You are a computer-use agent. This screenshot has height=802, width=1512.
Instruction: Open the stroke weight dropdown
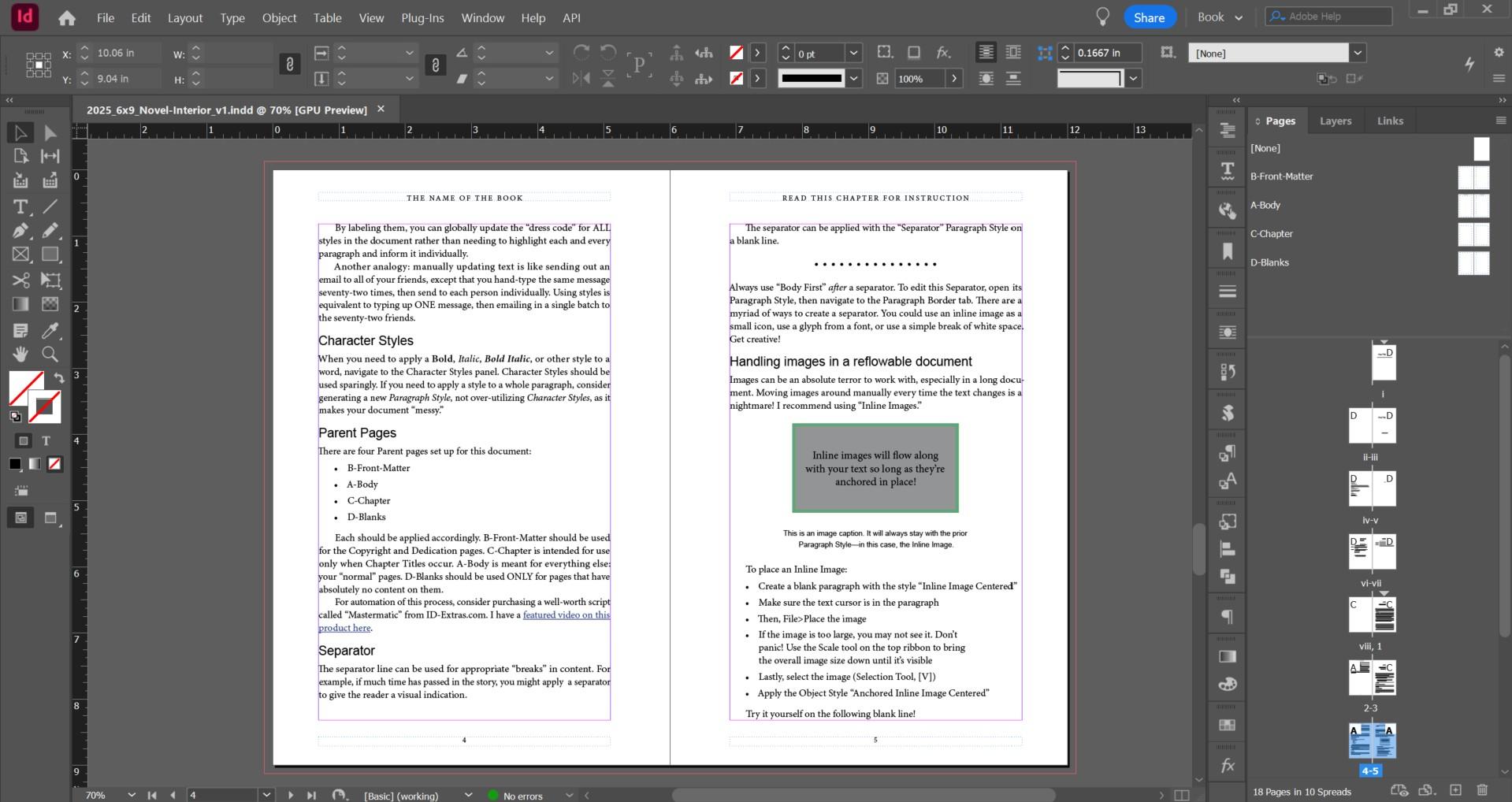tap(853, 54)
